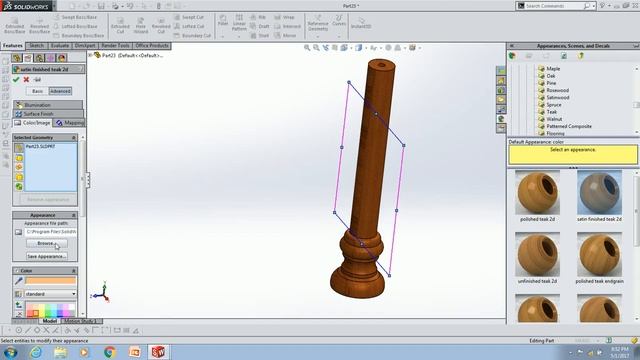
Task: Open Search Commands dropdown arrow
Action: click(x=593, y=6)
